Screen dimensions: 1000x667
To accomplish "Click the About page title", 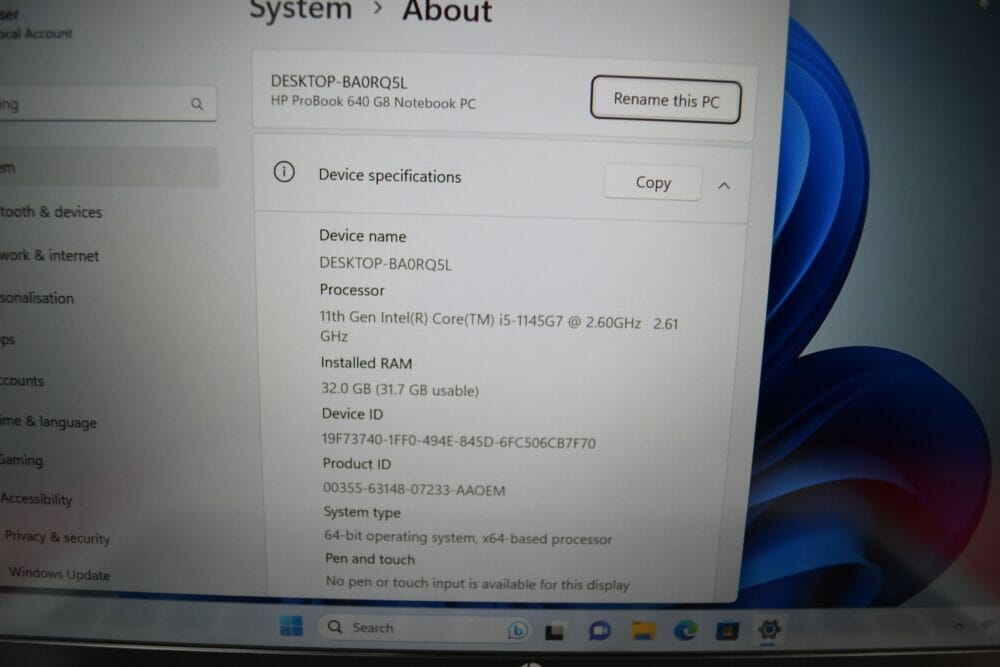I will pos(447,11).
